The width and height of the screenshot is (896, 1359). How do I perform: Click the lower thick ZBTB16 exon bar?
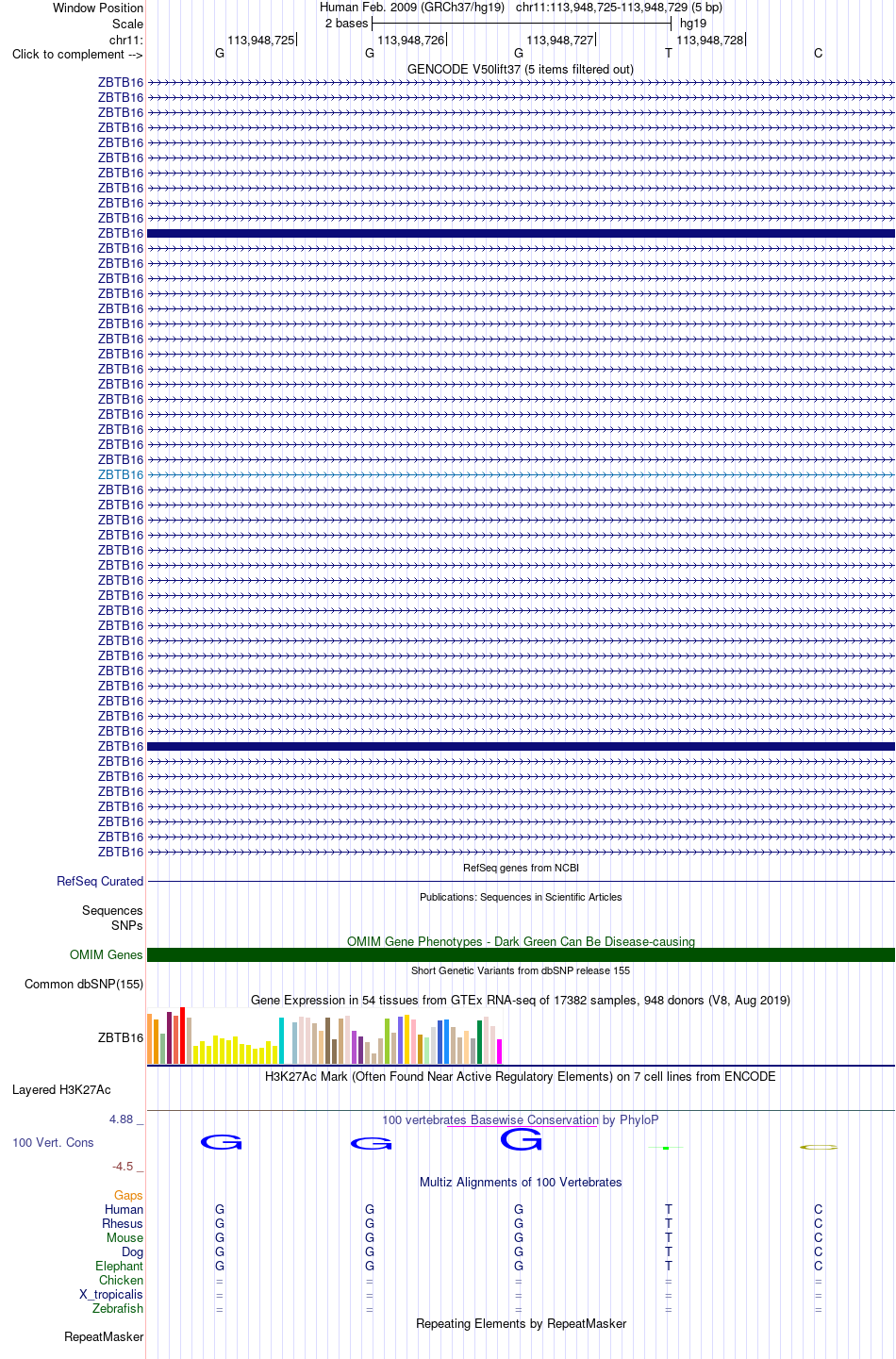pos(521,746)
